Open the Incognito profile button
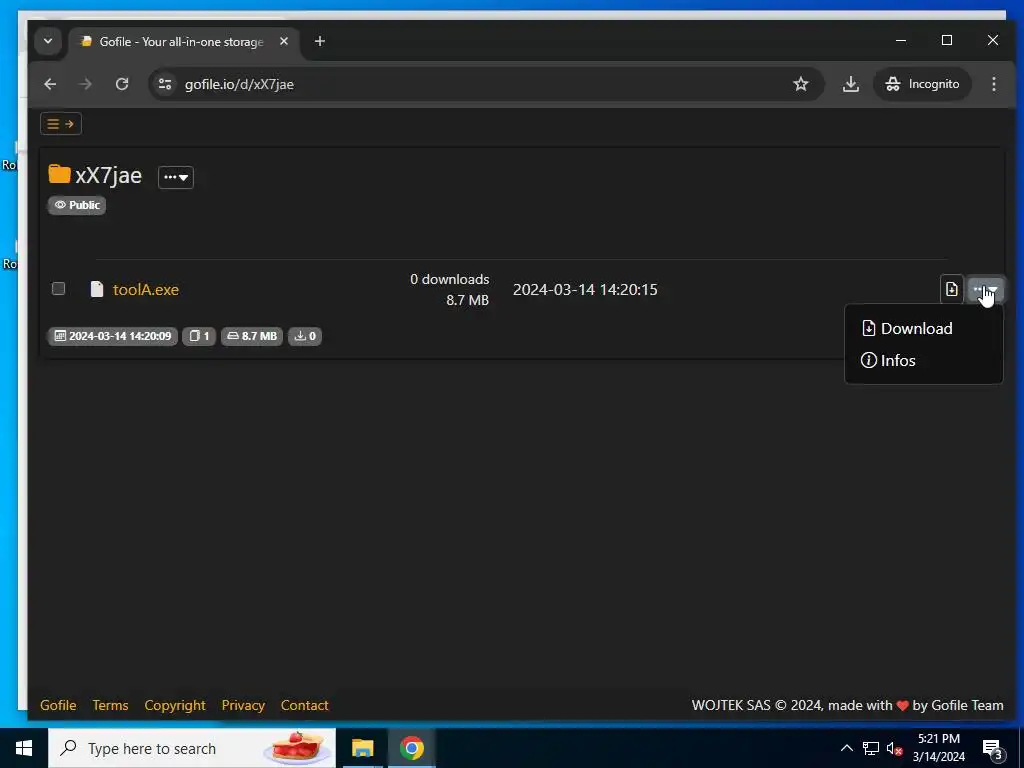 click(x=922, y=84)
